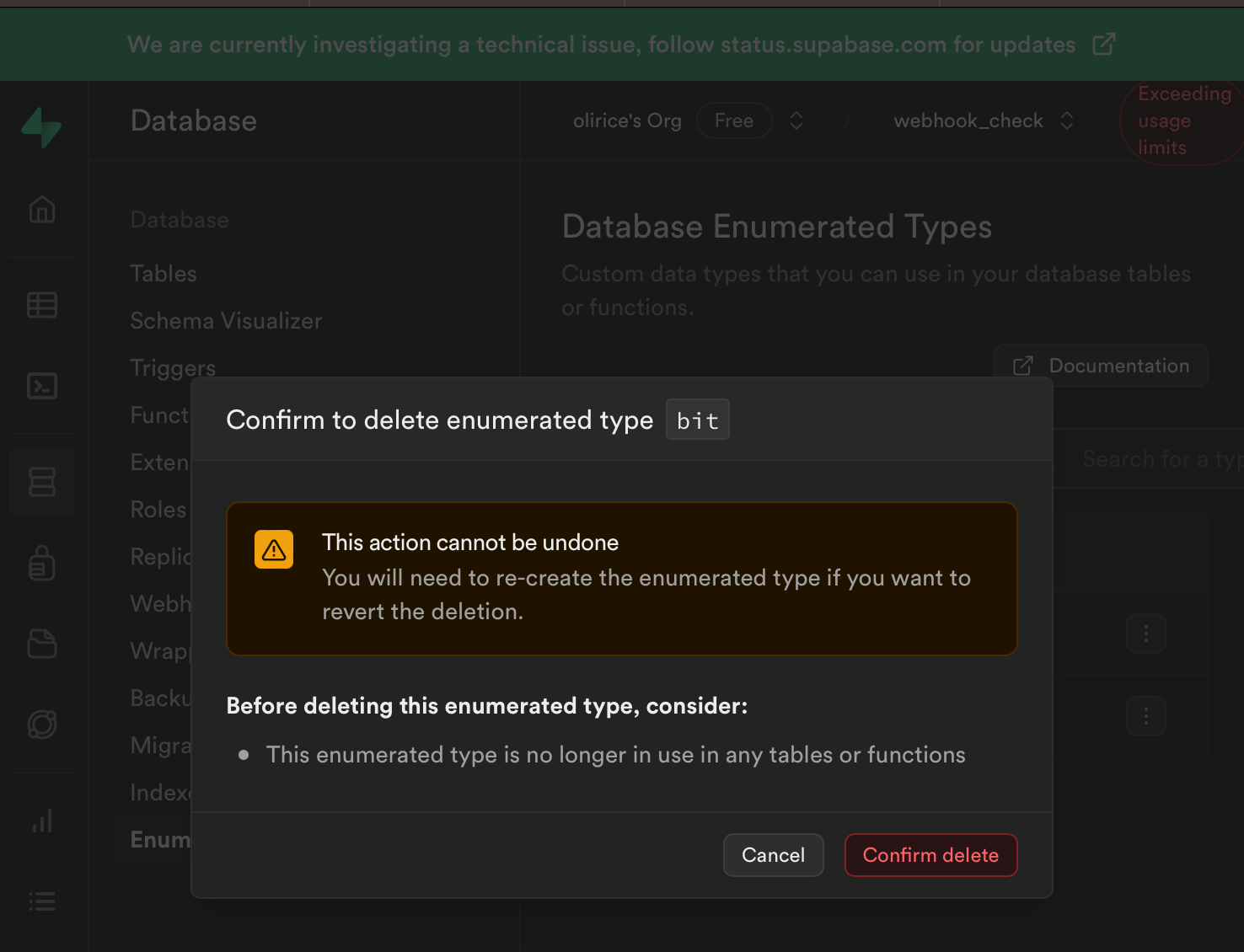
Task: Select Tables in the Database menu
Action: point(163,273)
